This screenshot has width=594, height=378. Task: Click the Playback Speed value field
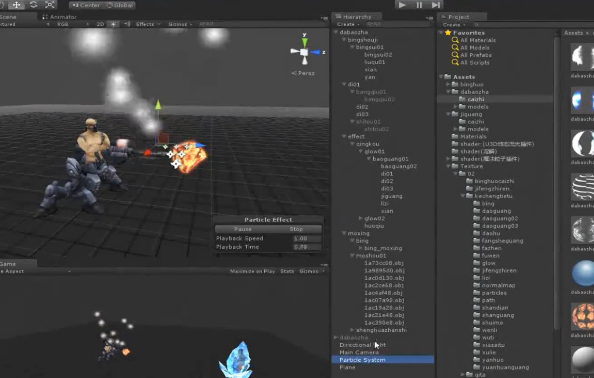(307, 238)
